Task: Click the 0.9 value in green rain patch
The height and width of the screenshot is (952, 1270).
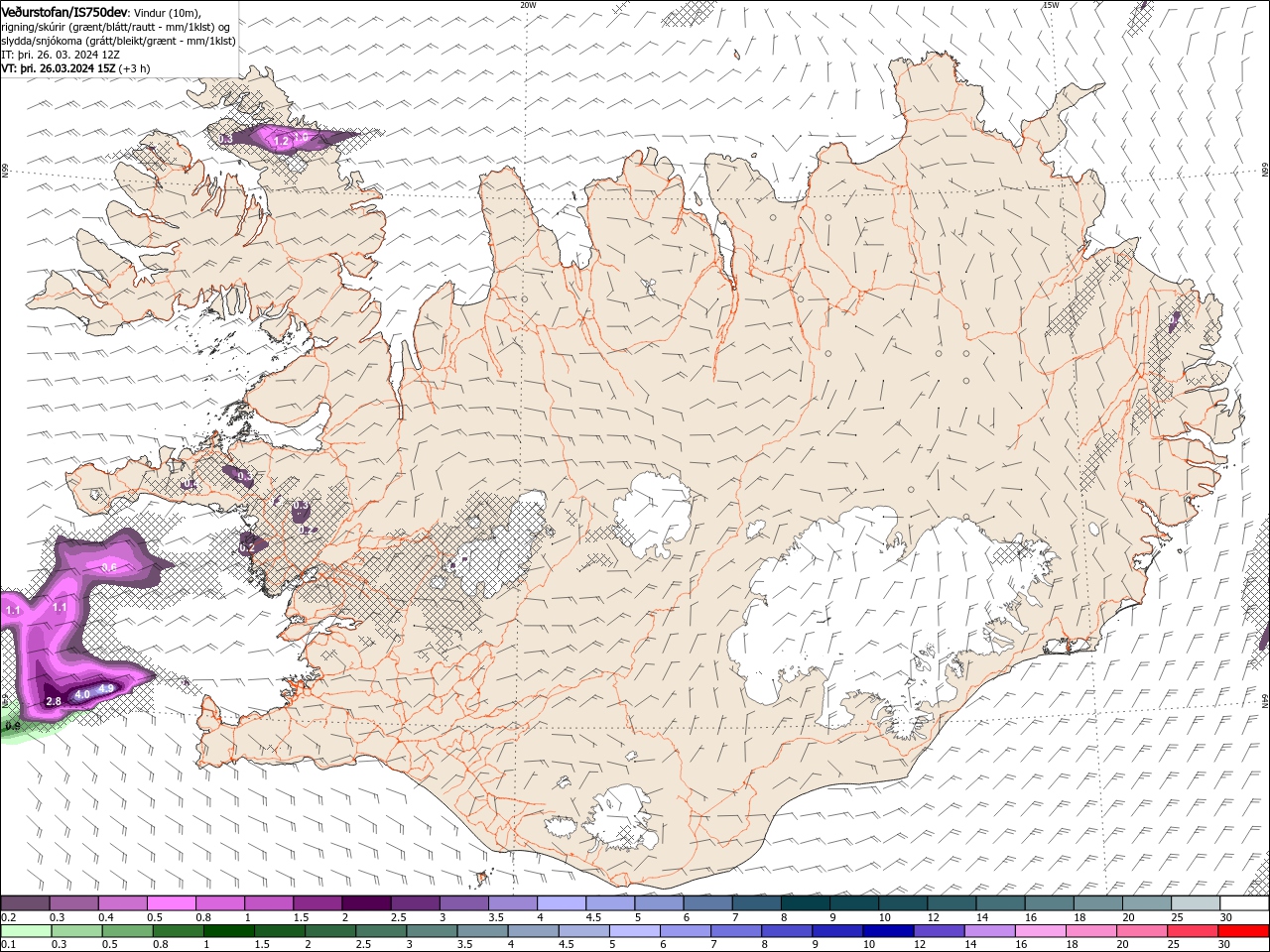Action: tap(12, 727)
